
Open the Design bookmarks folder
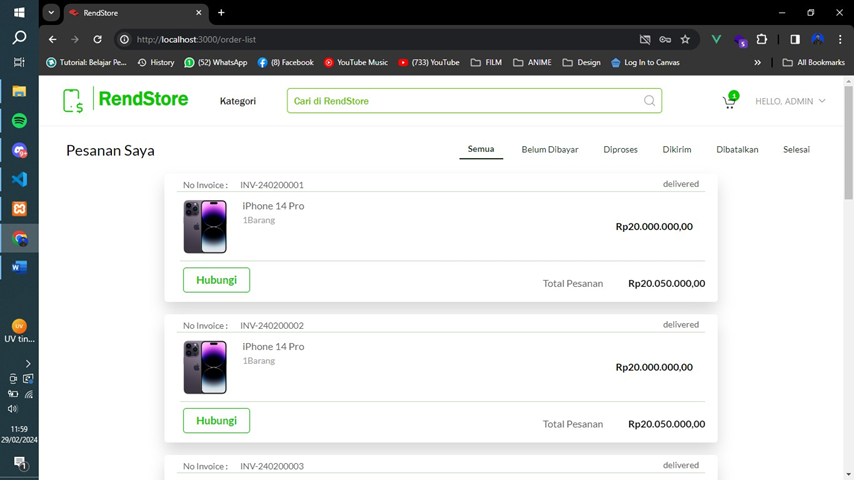[x=581, y=63]
